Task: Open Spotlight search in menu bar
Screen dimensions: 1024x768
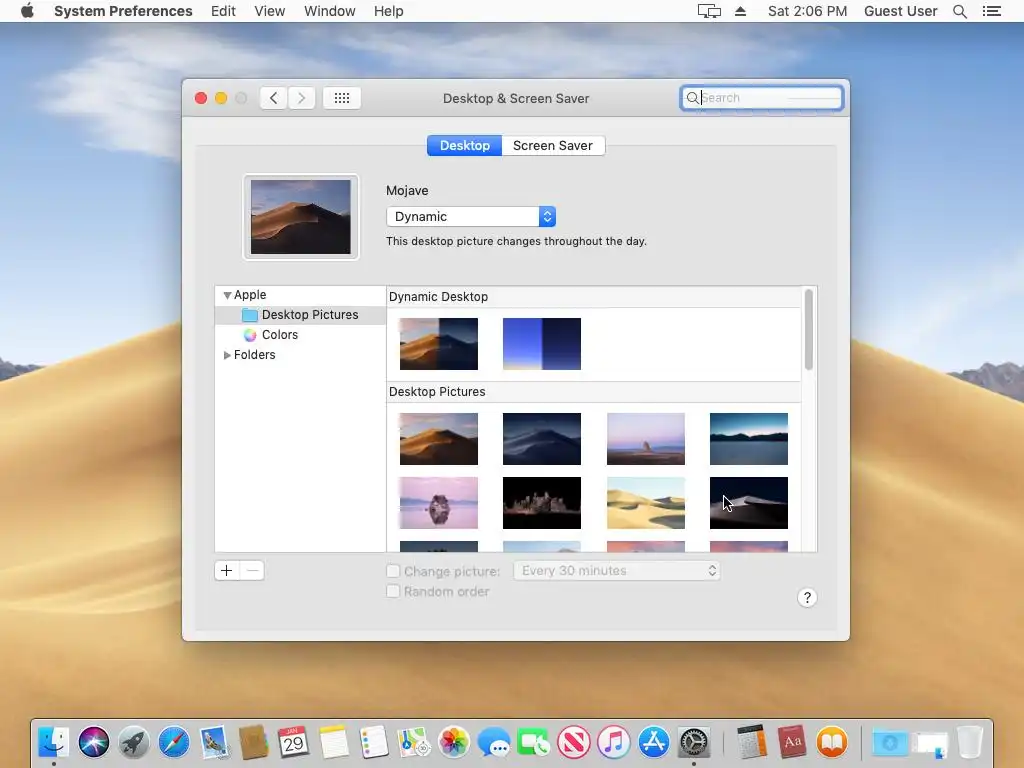Action: point(959,11)
